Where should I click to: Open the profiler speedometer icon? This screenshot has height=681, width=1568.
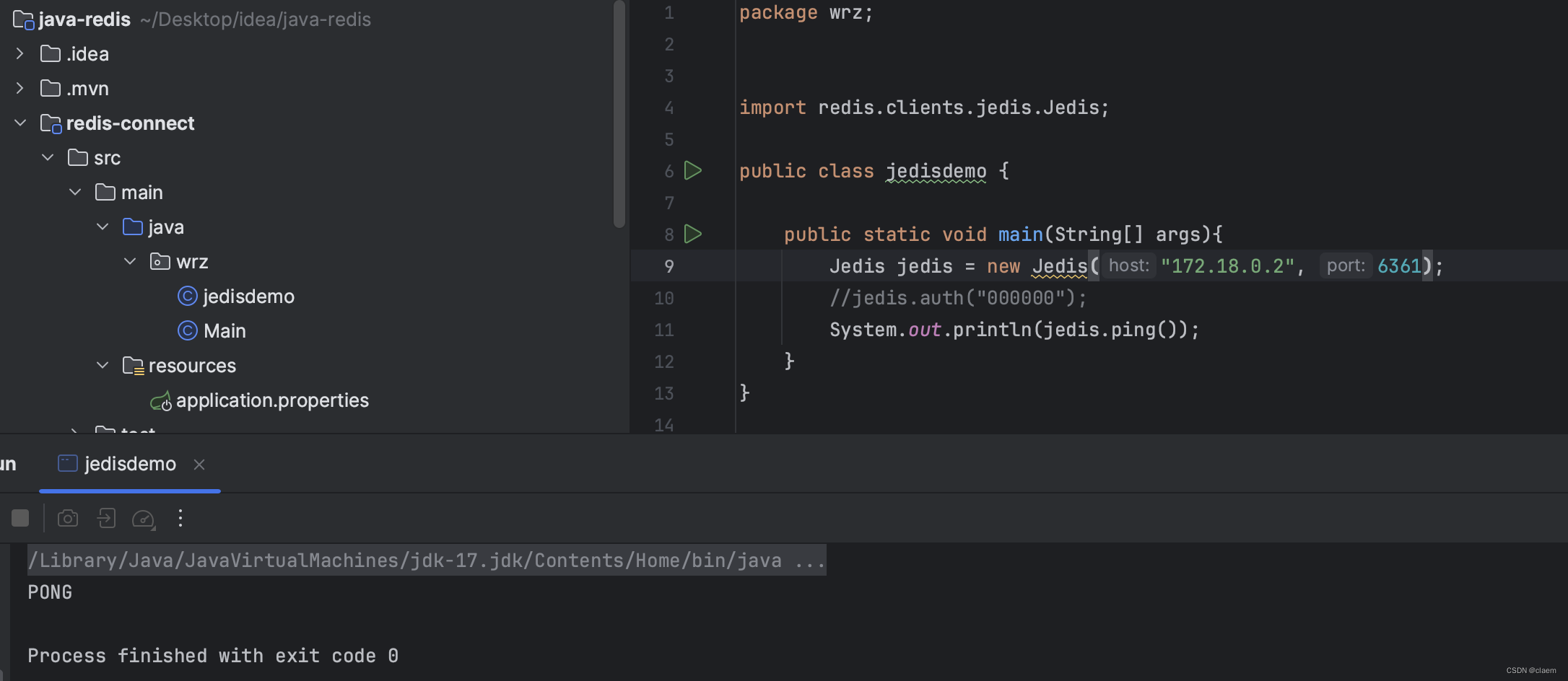pos(144,519)
